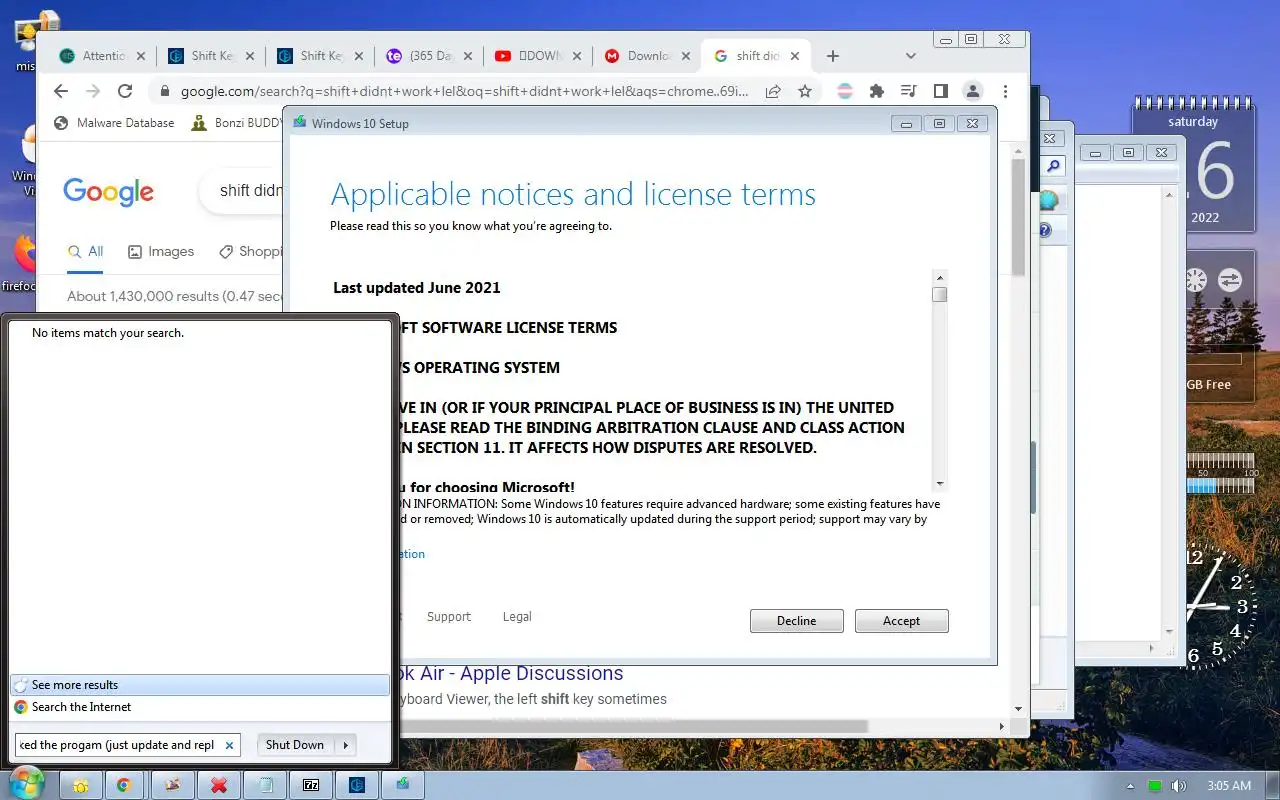
Task: Toggle the Chrome side panel
Action: (x=941, y=91)
